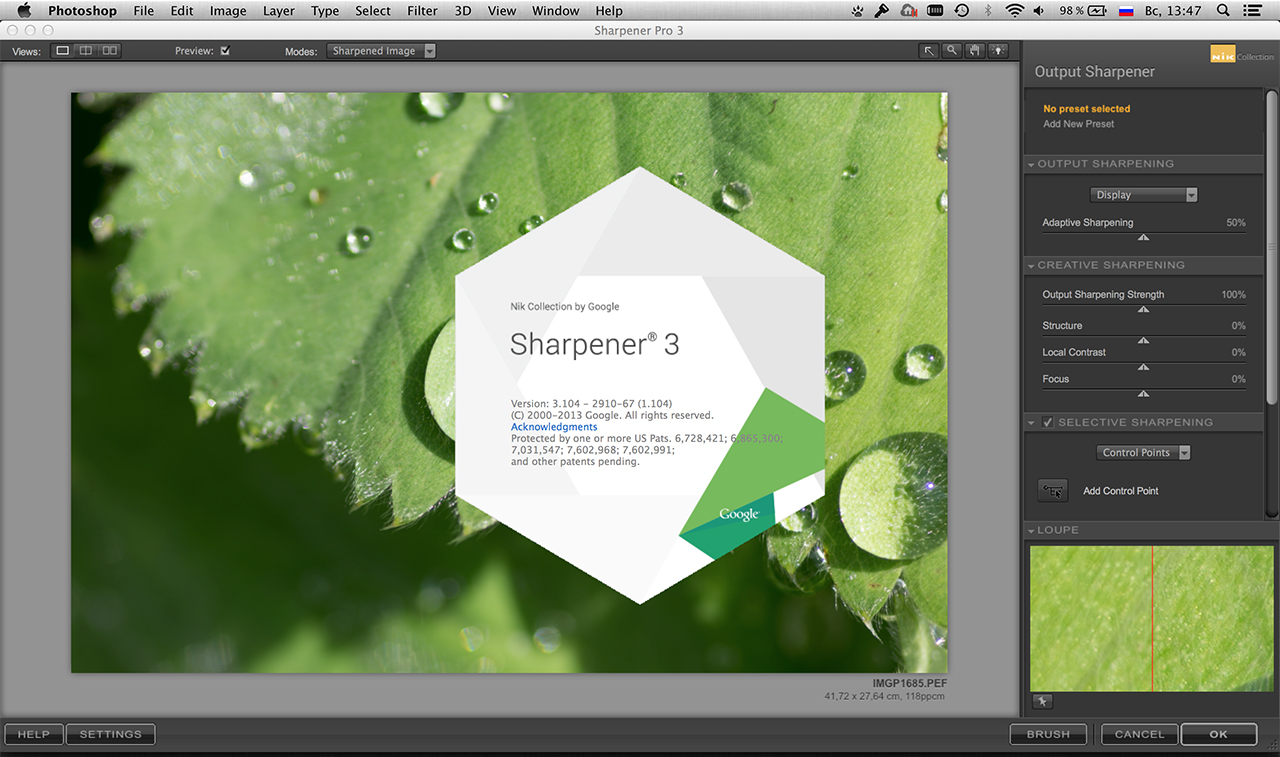Click the Local Contrast slider handle
This screenshot has height=757, width=1280.
[1143, 367]
